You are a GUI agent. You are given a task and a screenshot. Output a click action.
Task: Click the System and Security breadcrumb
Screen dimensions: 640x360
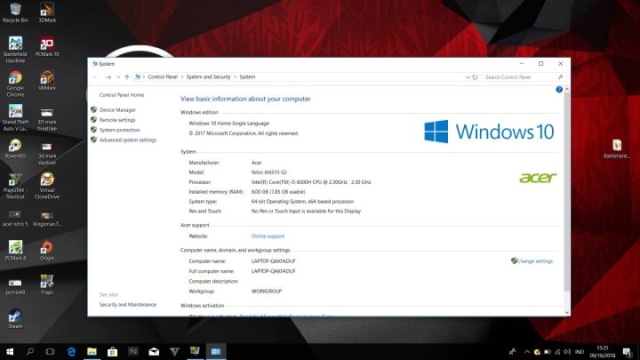pos(208,77)
